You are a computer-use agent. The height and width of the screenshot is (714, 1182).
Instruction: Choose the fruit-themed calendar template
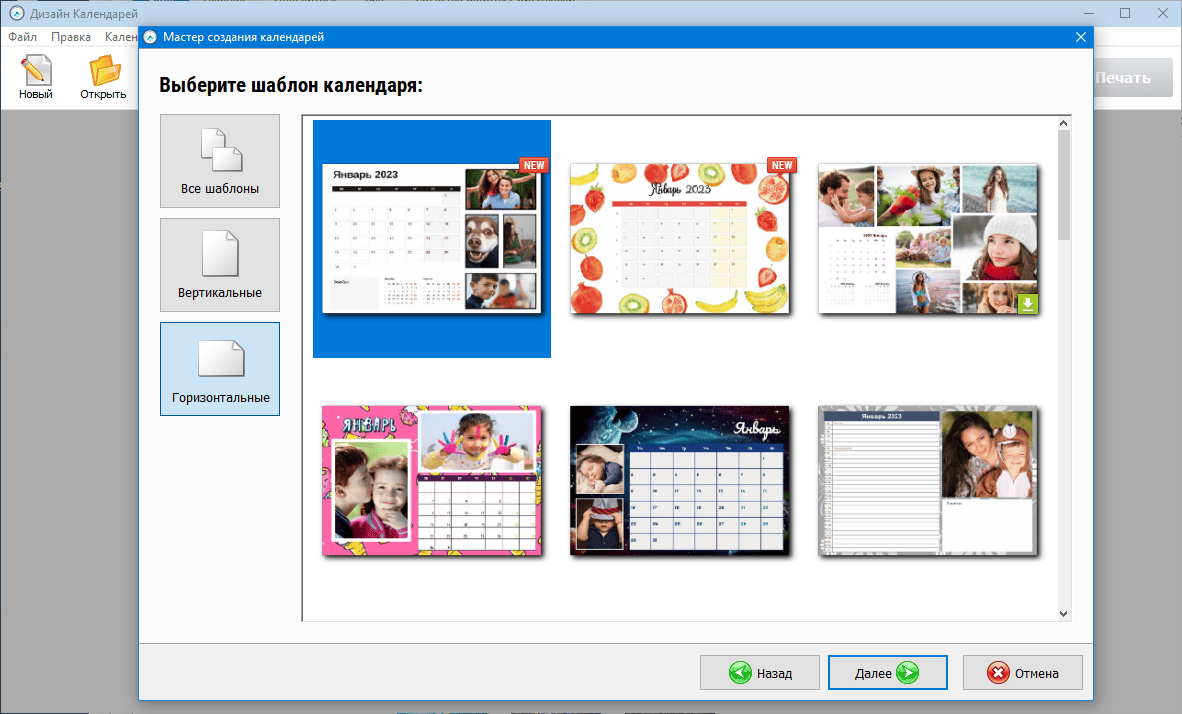pos(679,238)
